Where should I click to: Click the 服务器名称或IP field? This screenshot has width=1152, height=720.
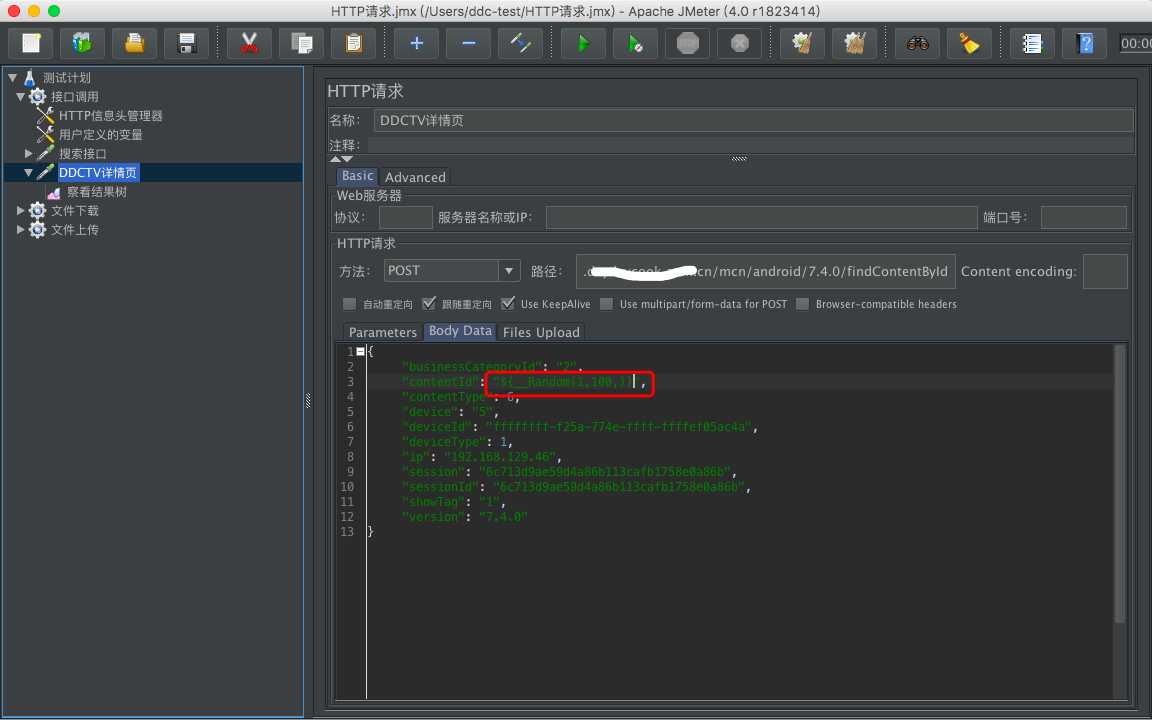[x=761, y=217]
